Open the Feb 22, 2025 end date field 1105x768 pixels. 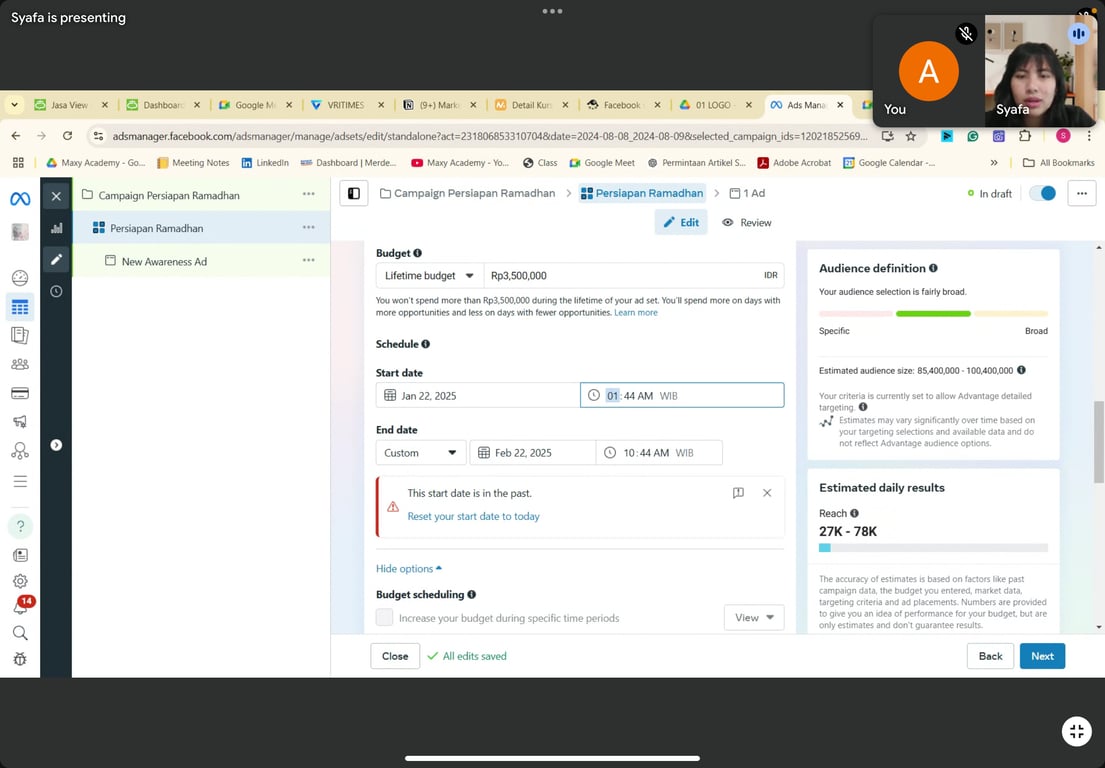pyautogui.click(x=533, y=452)
